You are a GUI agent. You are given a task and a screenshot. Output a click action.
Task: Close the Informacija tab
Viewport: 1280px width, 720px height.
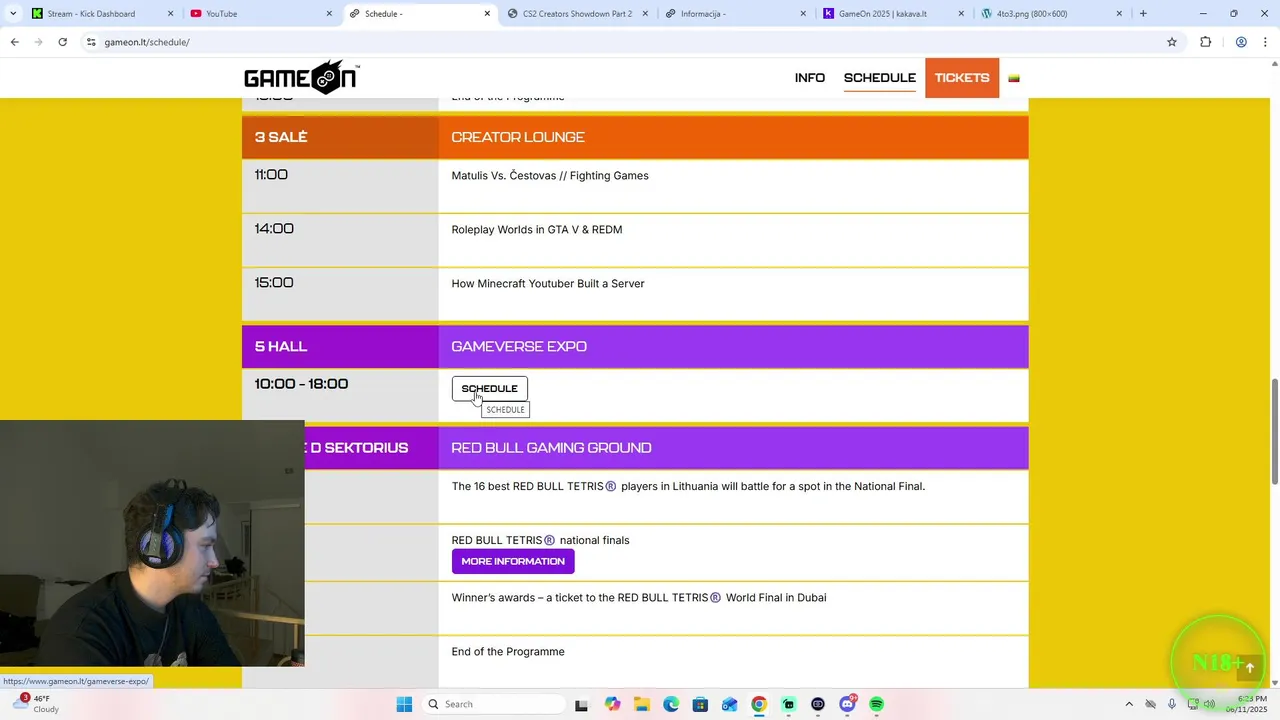click(804, 14)
